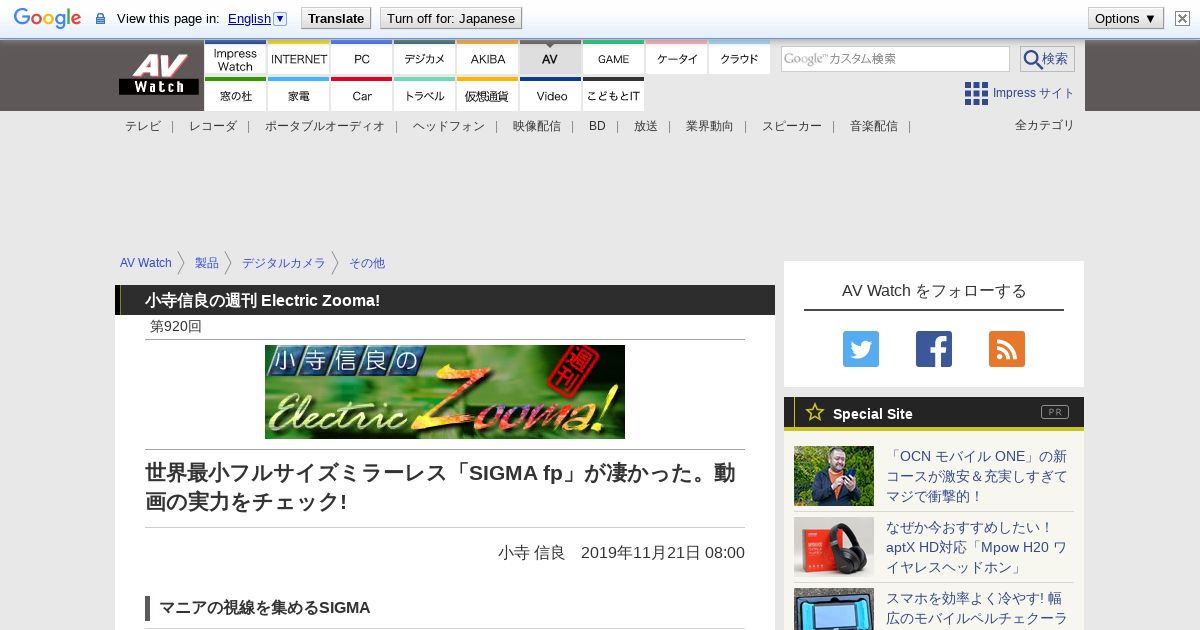
Task: Open the OCN モバイル ONE article link
Action: [977, 476]
